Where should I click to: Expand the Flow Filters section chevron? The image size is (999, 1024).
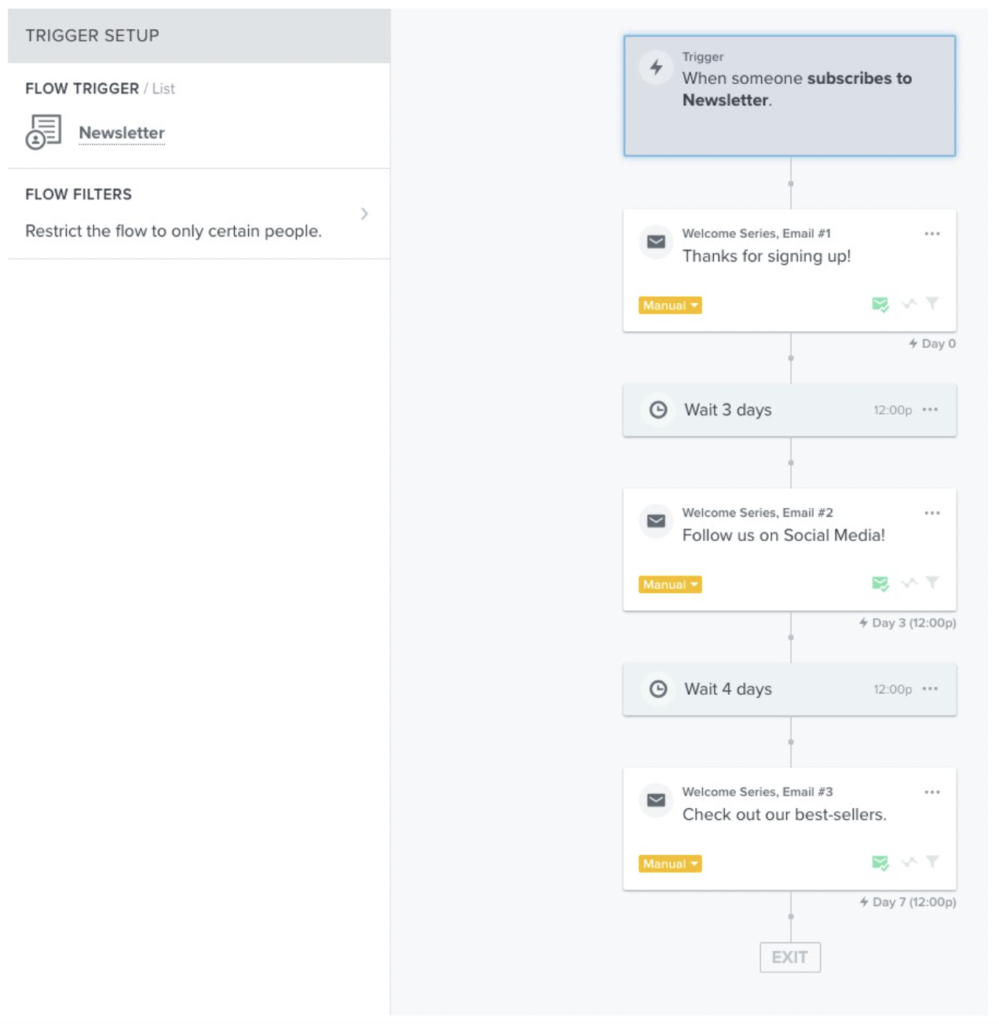tap(364, 214)
